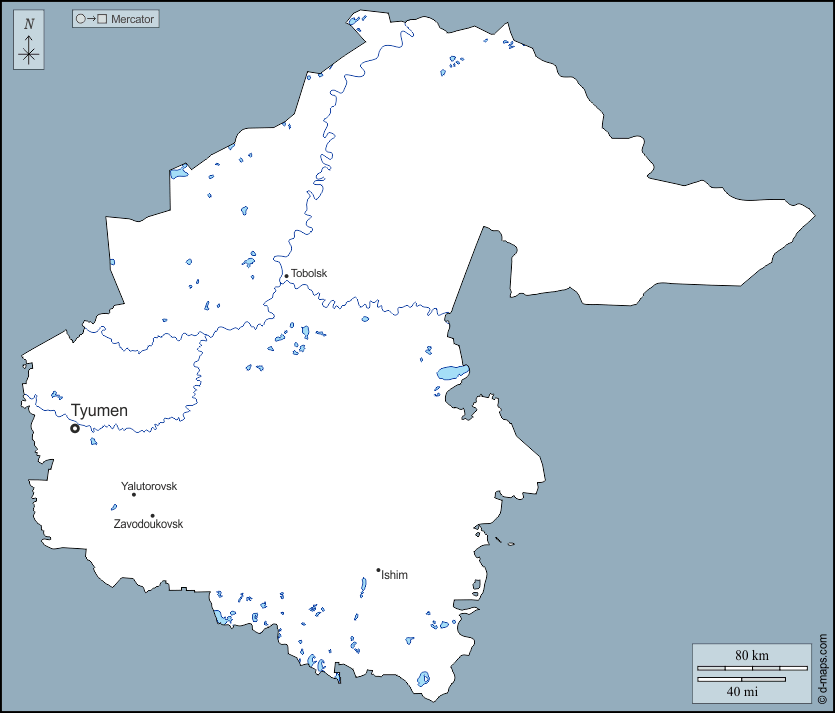The image size is (835, 713).
Task: Click the Ishim city dot marker
Action: [x=378, y=570]
